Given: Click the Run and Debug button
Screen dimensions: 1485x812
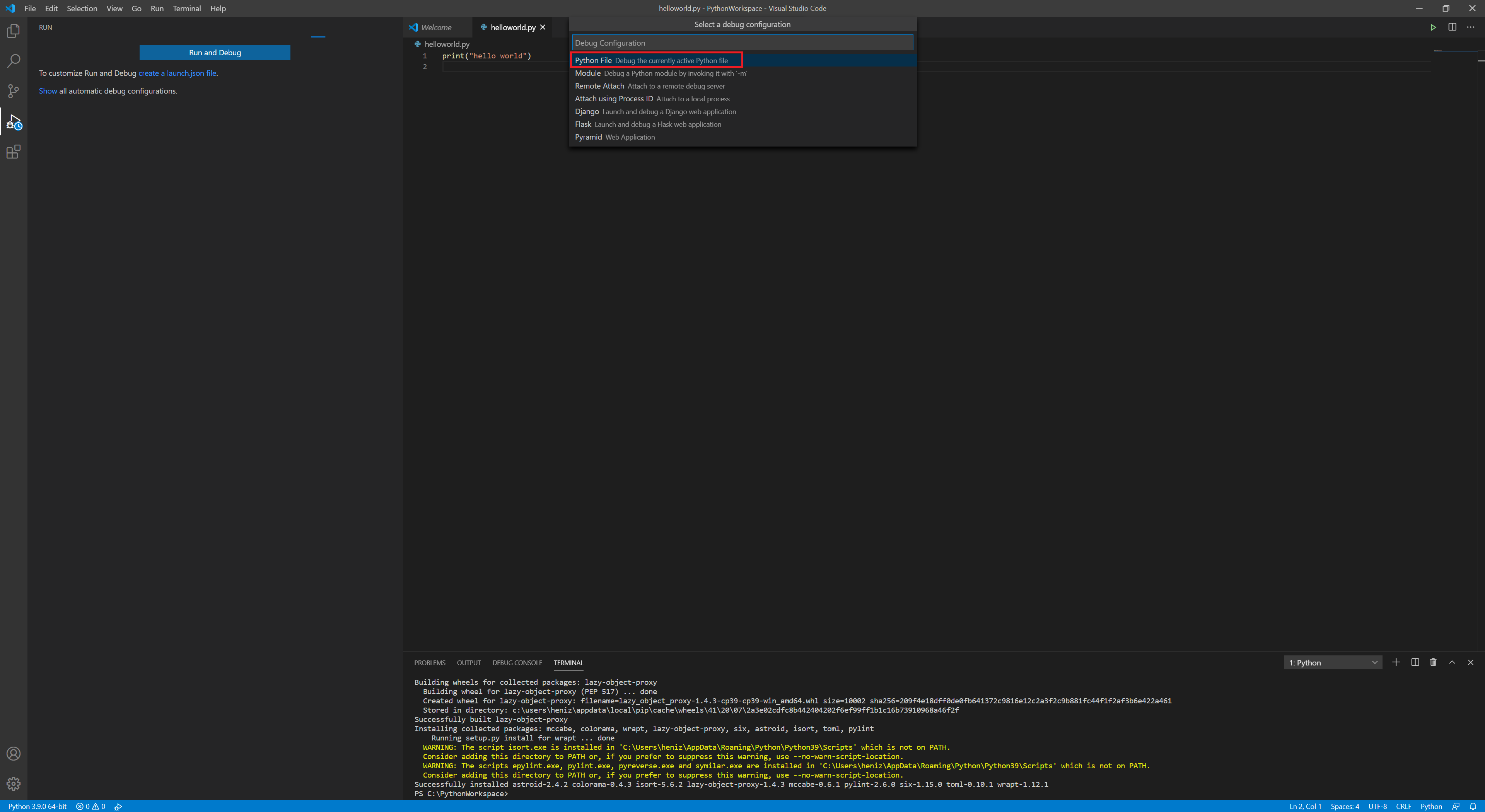Looking at the screenshot, I should pyautogui.click(x=215, y=53).
